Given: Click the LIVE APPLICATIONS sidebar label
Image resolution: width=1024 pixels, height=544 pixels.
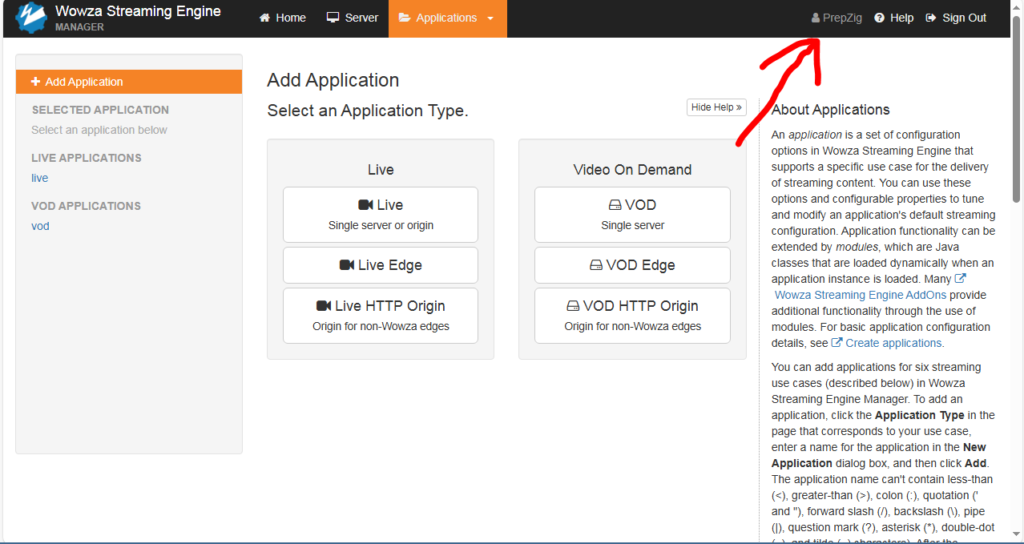Looking at the screenshot, I should tap(86, 157).
